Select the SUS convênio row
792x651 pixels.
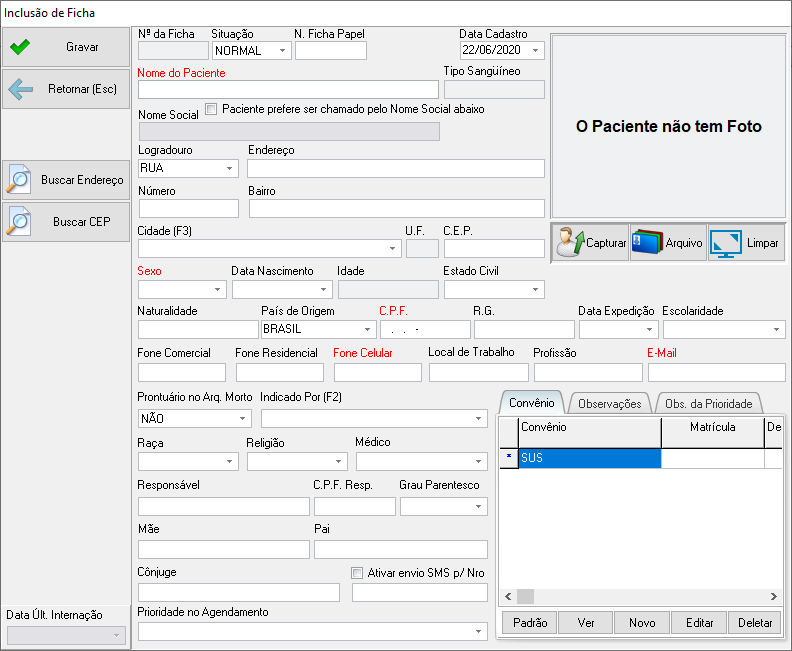[589, 458]
